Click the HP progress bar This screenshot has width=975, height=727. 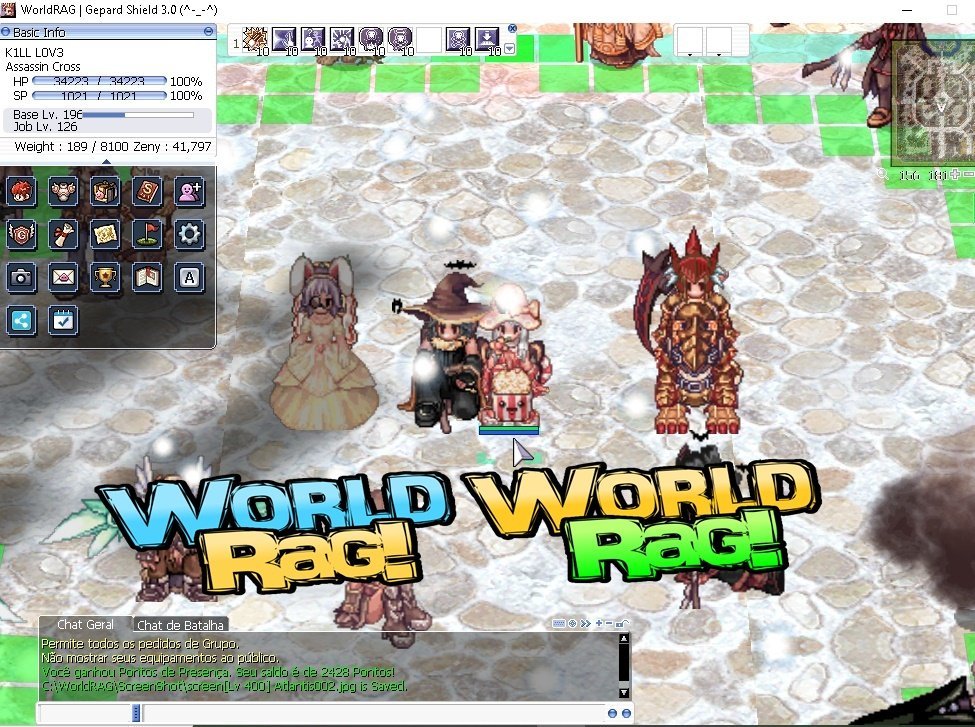coord(99,81)
